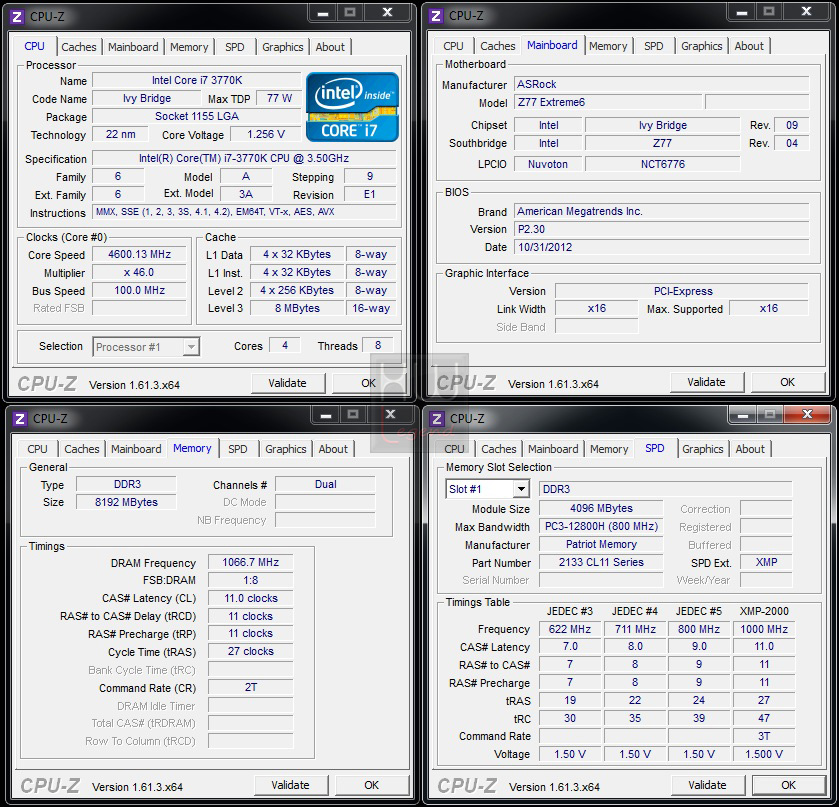Click Validate in the SPD tab window

707,785
